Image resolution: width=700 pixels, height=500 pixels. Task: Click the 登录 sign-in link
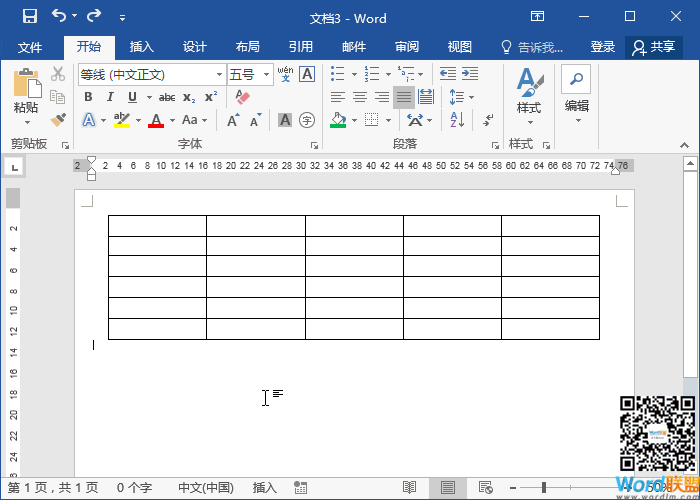(x=603, y=47)
